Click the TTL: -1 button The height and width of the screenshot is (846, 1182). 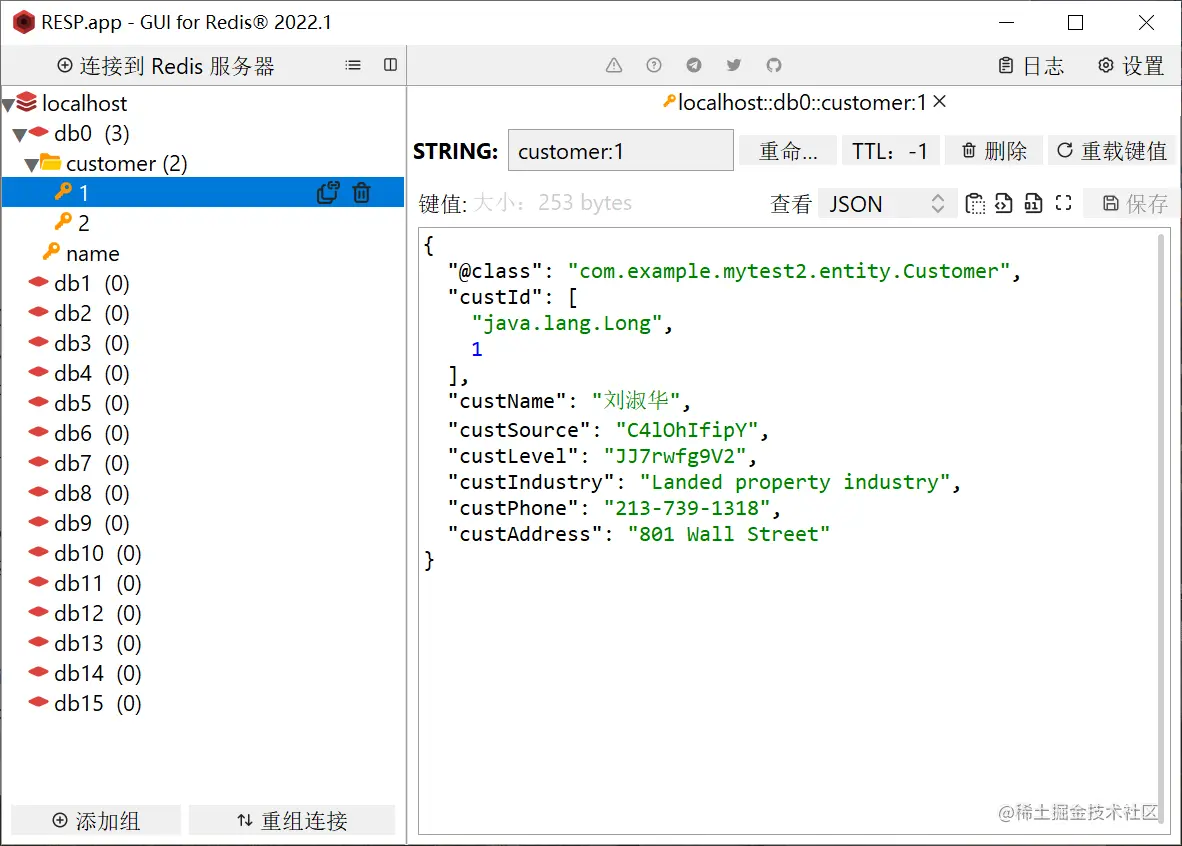[x=890, y=151]
